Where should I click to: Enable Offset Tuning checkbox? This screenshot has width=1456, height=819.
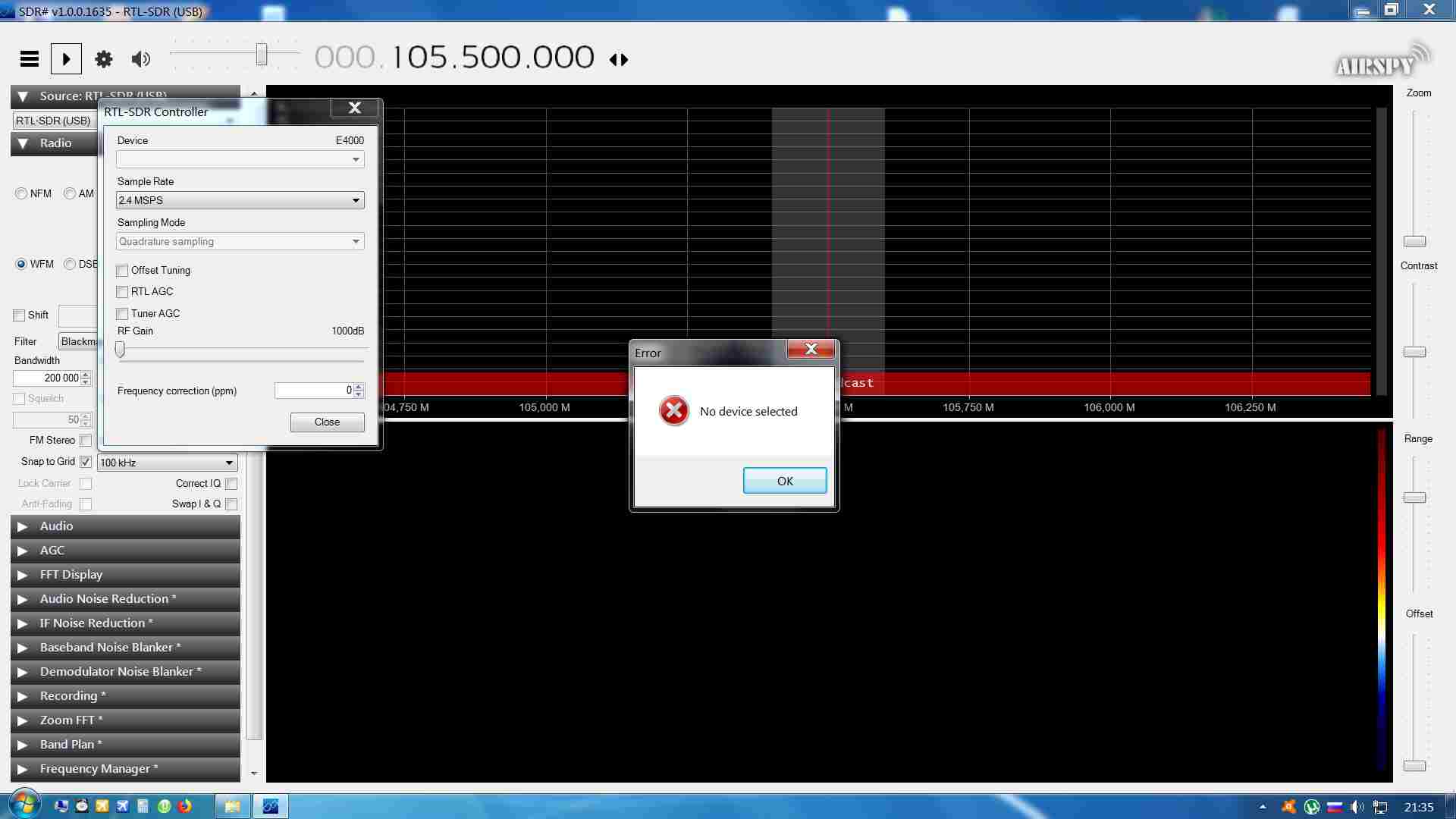pyautogui.click(x=122, y=271)
